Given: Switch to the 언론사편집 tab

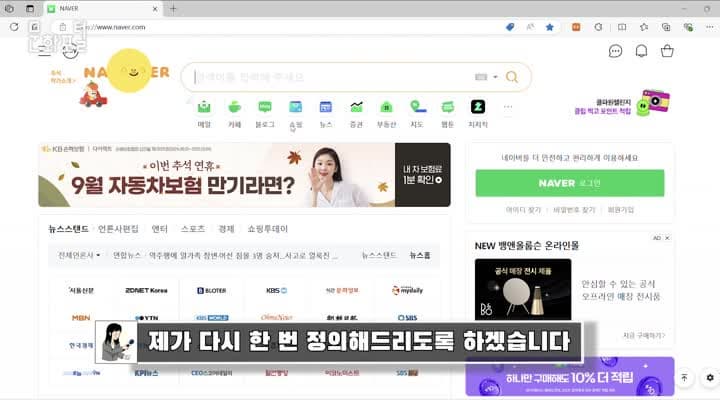Looking at the screenshot, I should pyautogui.click(x=118, y=229).
